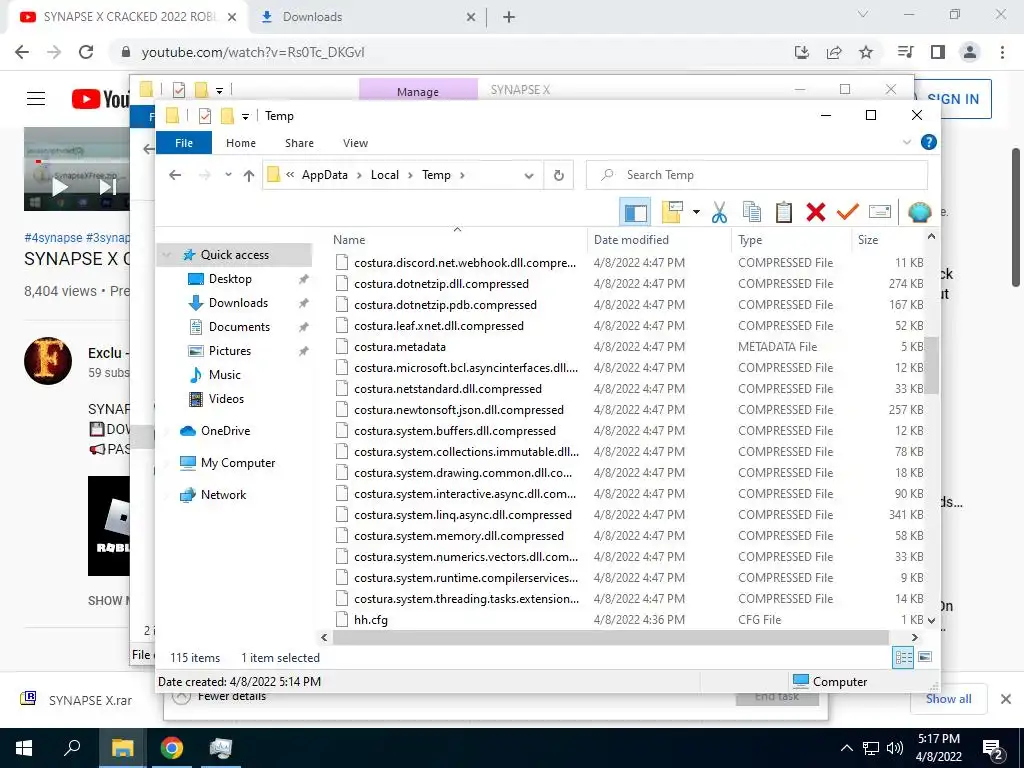Image resolution: width=1024 pixels, height=768 pixels.
Task: Open the Share ribbon tab
Action: point(299,143)
